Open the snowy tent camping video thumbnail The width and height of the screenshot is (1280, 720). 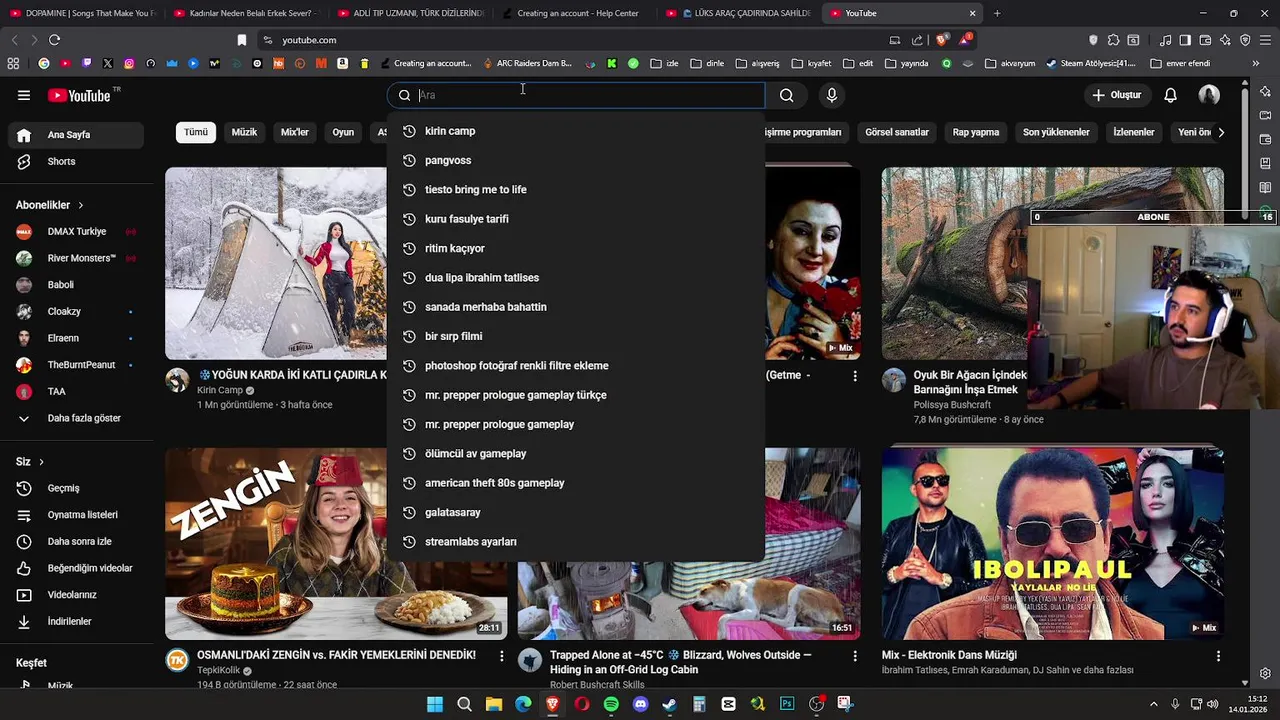point(276,263)
